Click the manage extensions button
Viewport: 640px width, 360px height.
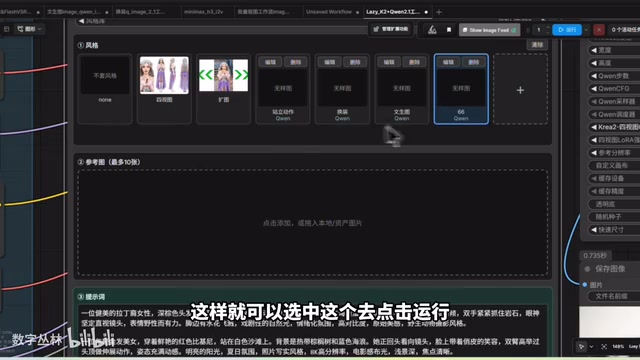coord(391,29)
